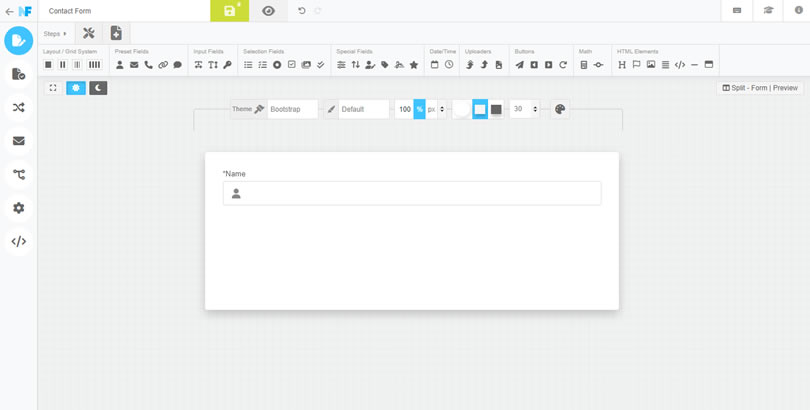Viewport: 810px width, 410px height.
Task: Add a math calculator field
Action: click(584, 65)
